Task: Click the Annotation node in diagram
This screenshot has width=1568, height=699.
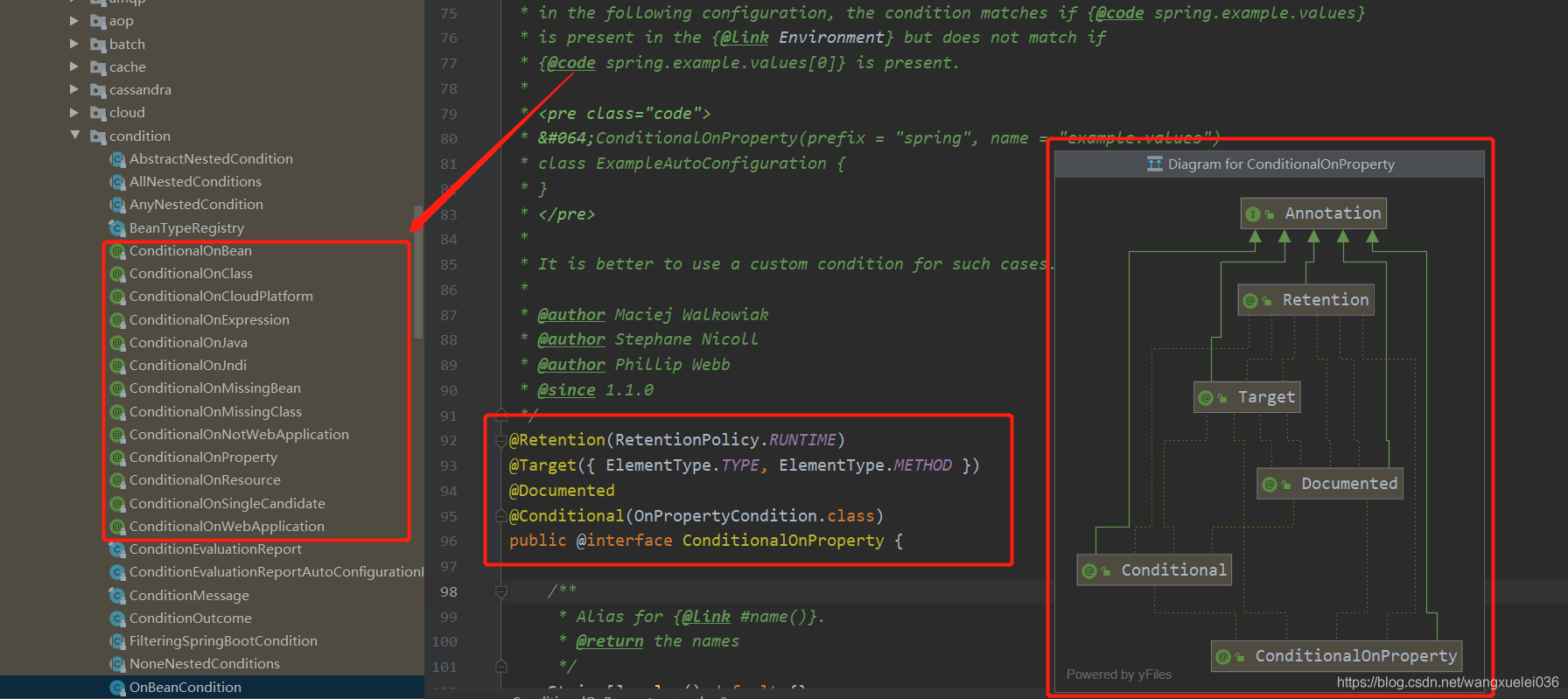Action: (x=1313, y=213)
